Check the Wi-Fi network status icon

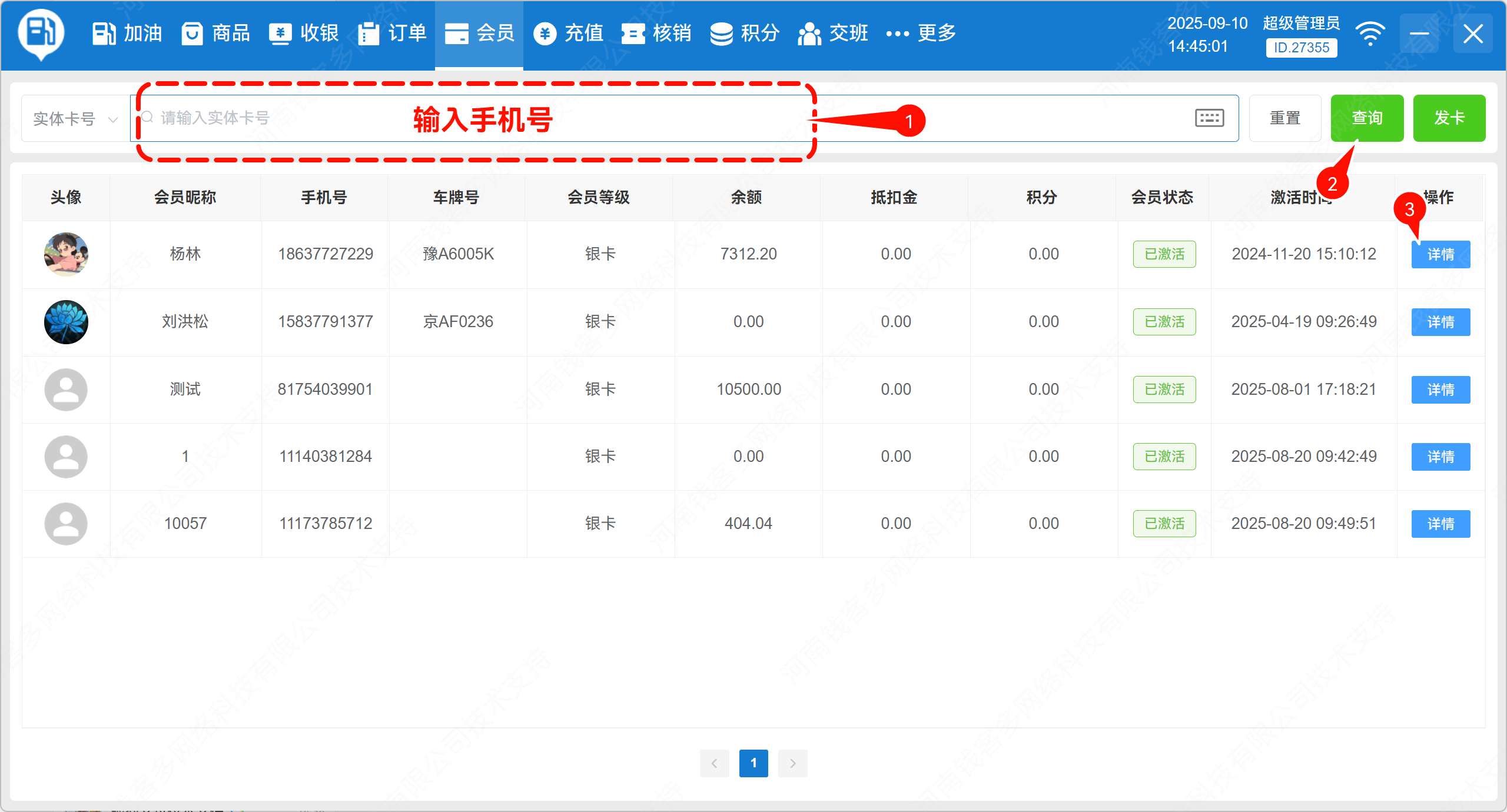[1370, 34]
